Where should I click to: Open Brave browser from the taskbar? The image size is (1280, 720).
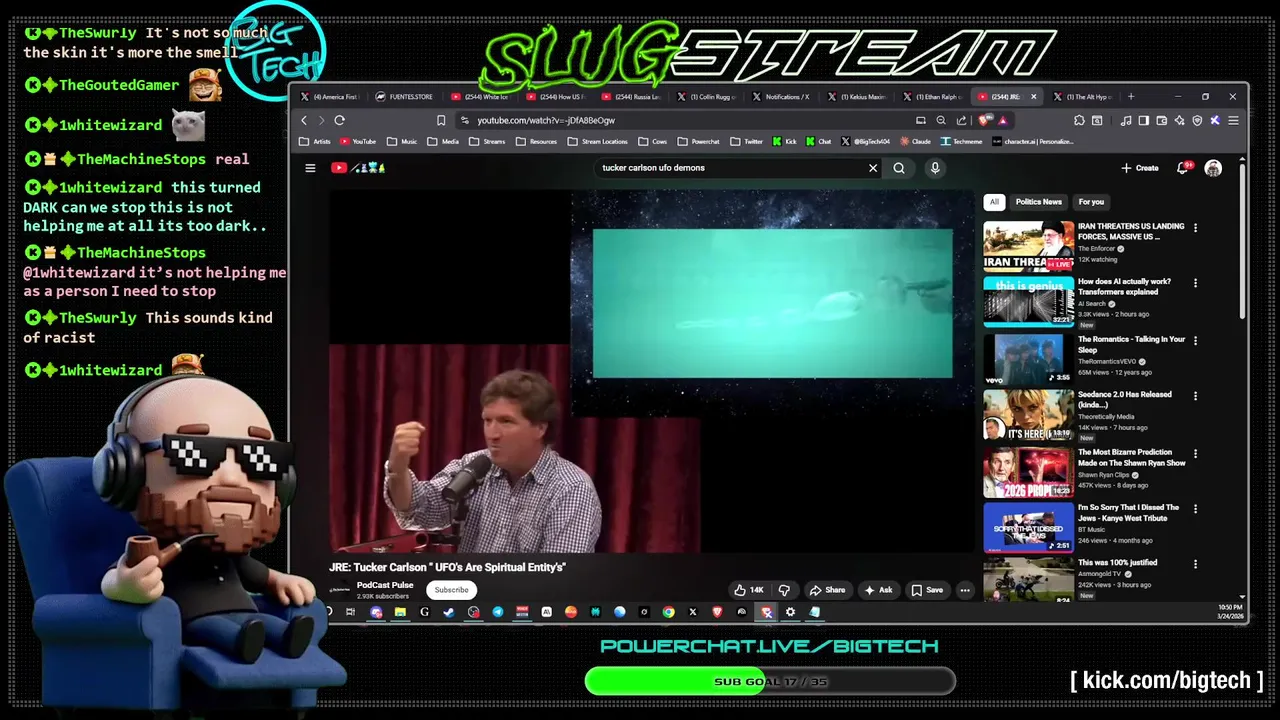(x=717, y=612)
